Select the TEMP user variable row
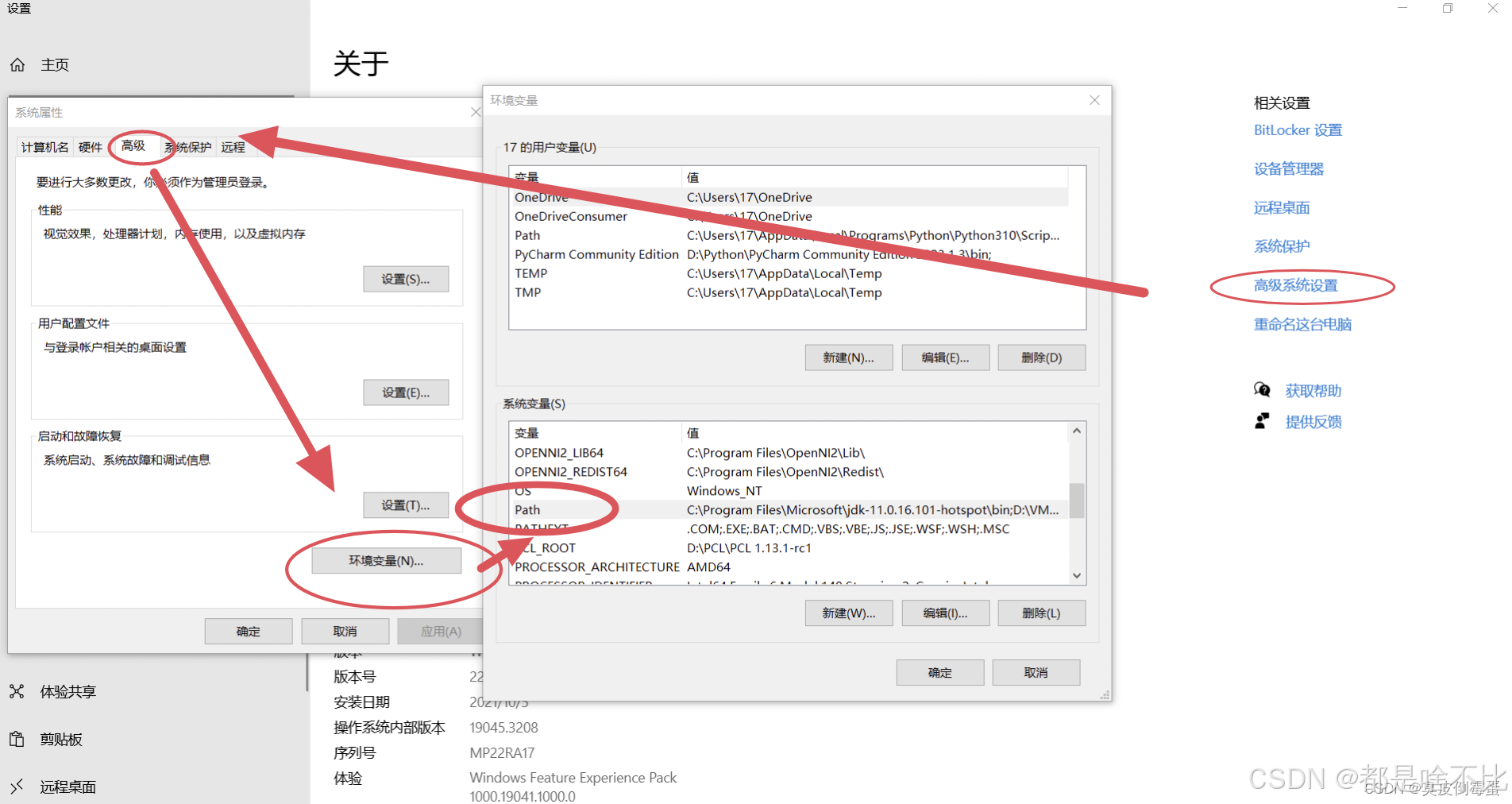 [789, 273]
